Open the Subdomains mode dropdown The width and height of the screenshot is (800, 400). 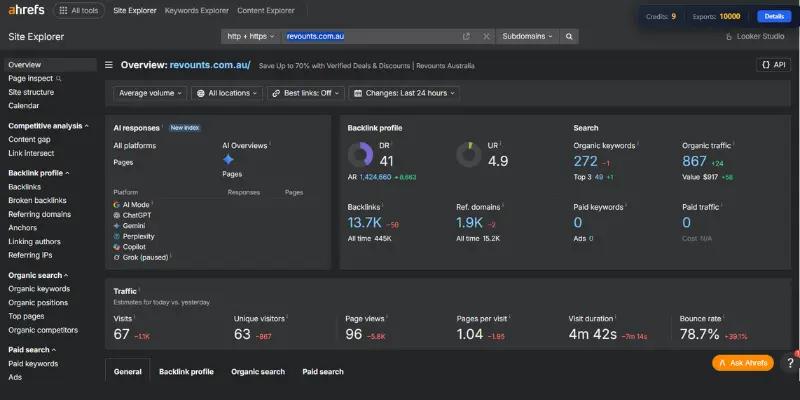[x=527, y=36]
